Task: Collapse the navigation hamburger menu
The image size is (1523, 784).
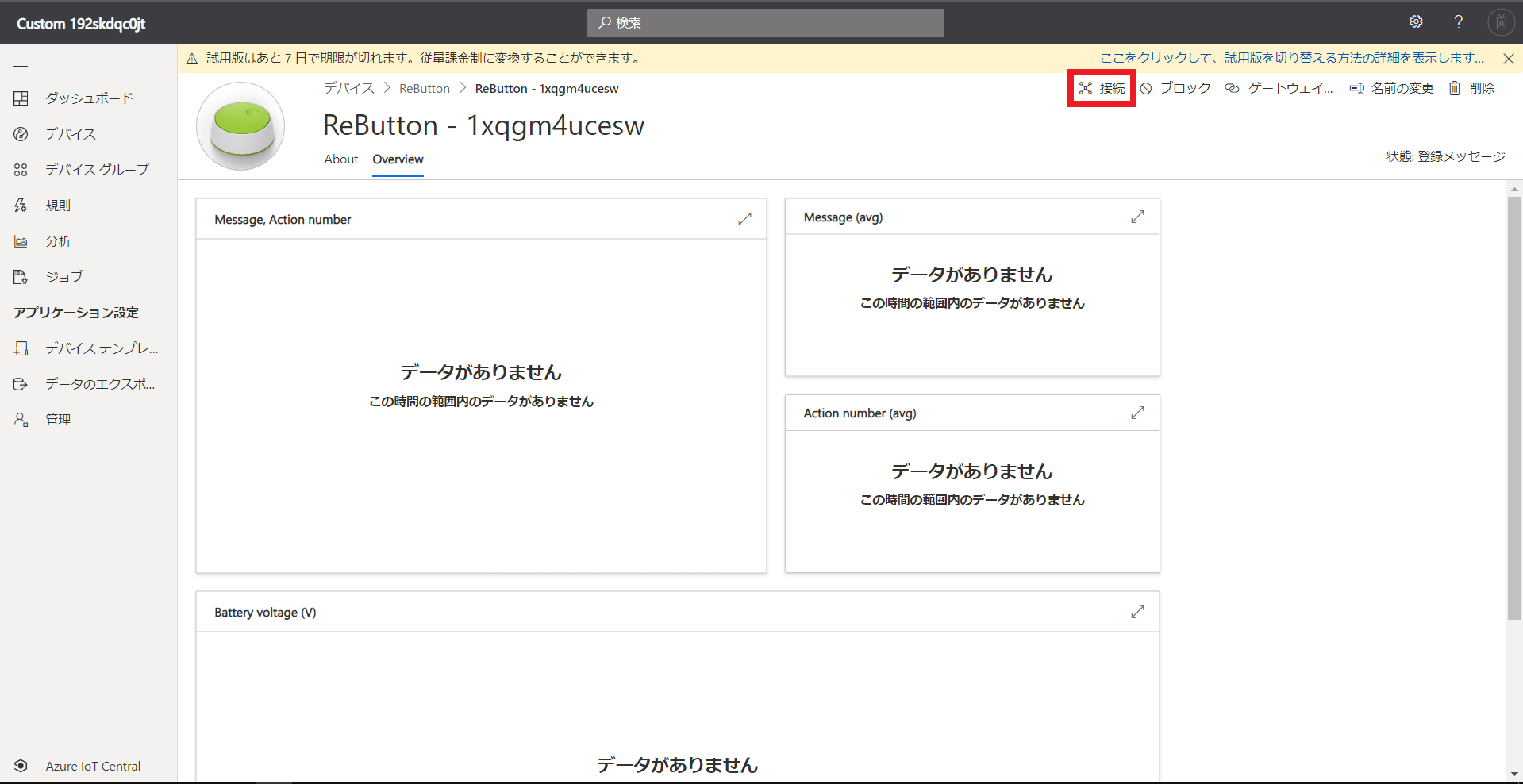Action: coord(21,63)
